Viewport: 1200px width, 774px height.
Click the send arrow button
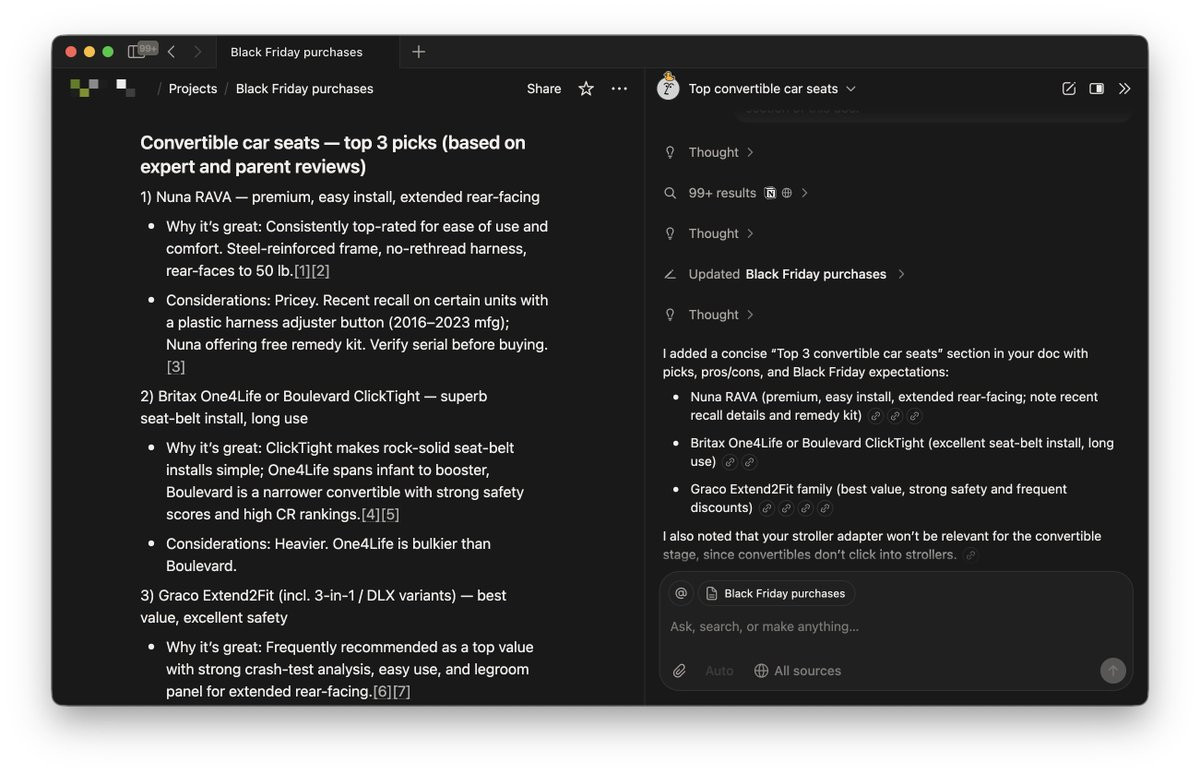(x=1112, y=671)
